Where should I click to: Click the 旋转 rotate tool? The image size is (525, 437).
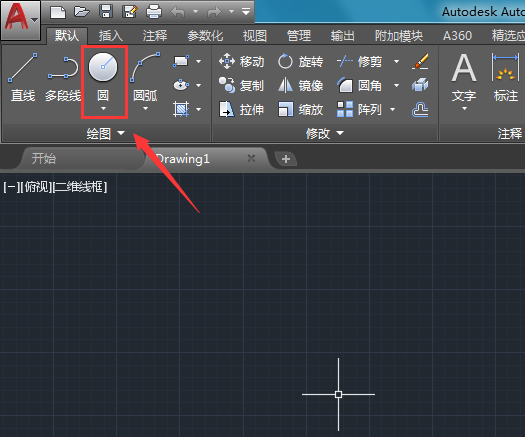pyautogui.click(x=300, y=62)
